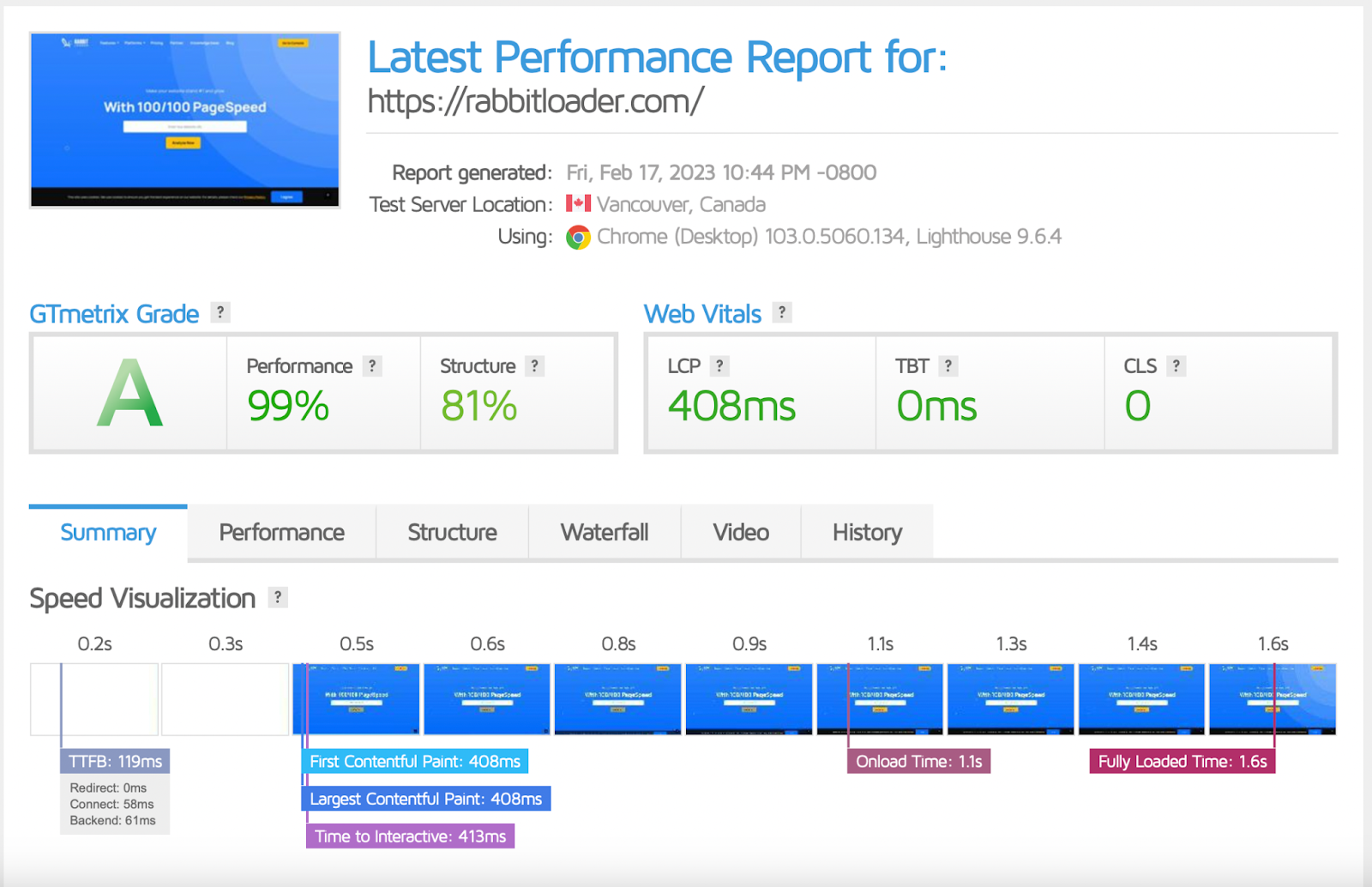Switch to the Waterfall tab

pos(605,532)
